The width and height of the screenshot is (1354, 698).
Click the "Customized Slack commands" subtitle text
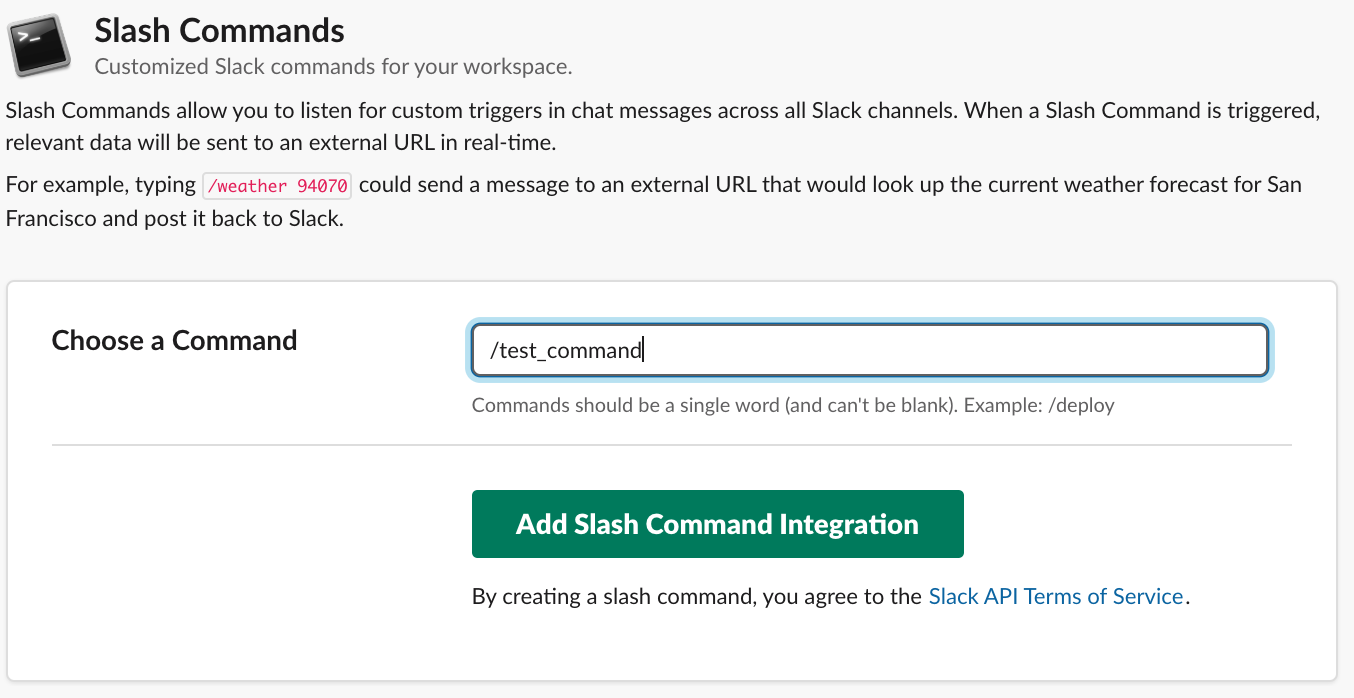click(333, 67)
